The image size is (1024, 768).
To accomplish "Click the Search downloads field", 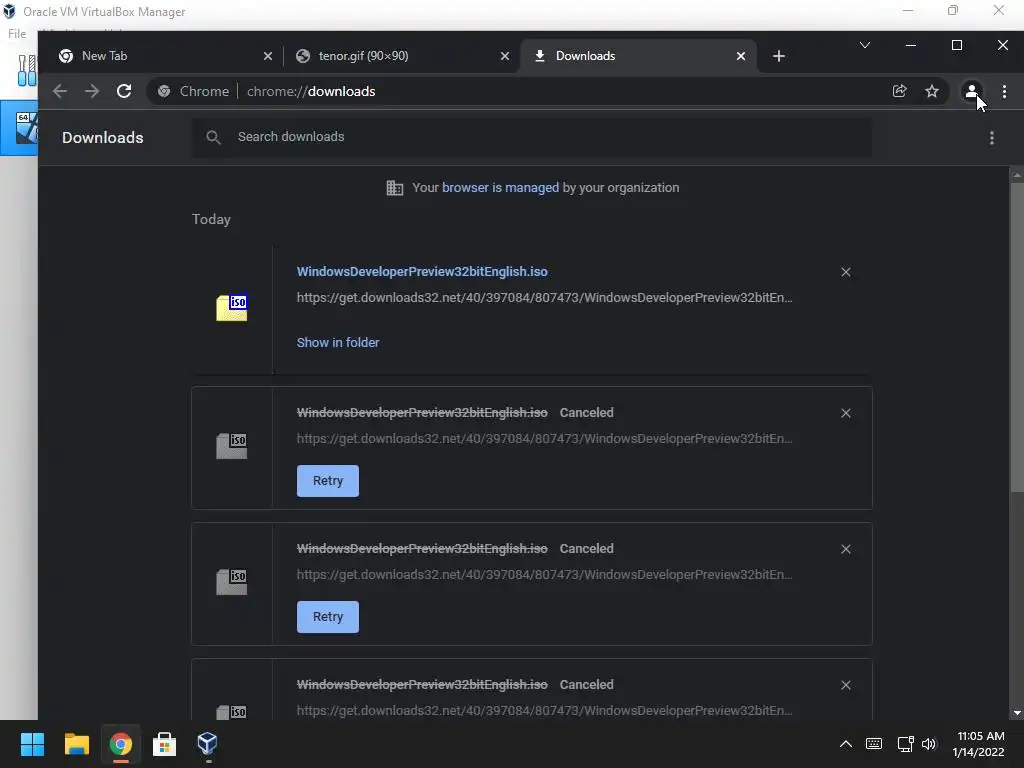I will (532, 137).
